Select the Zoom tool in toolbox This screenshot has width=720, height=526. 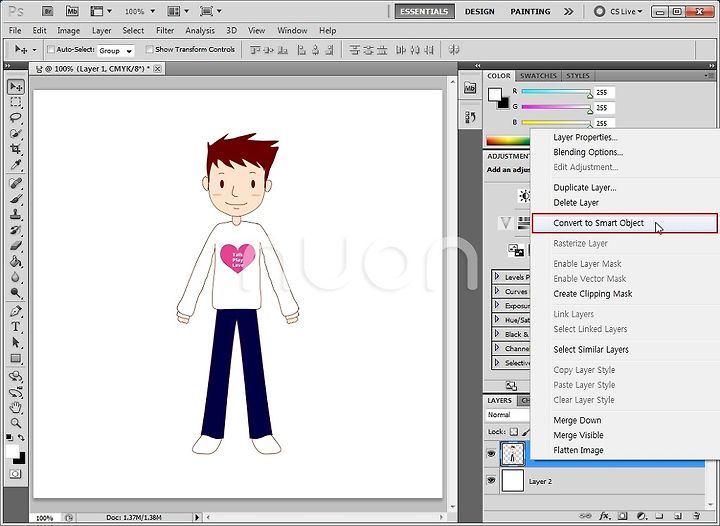pyautogui.click(x=16, y=423)
